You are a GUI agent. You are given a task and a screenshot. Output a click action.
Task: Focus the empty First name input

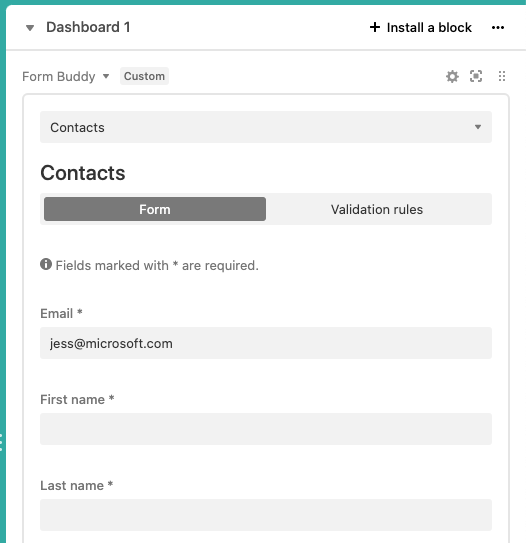(266, 429)
